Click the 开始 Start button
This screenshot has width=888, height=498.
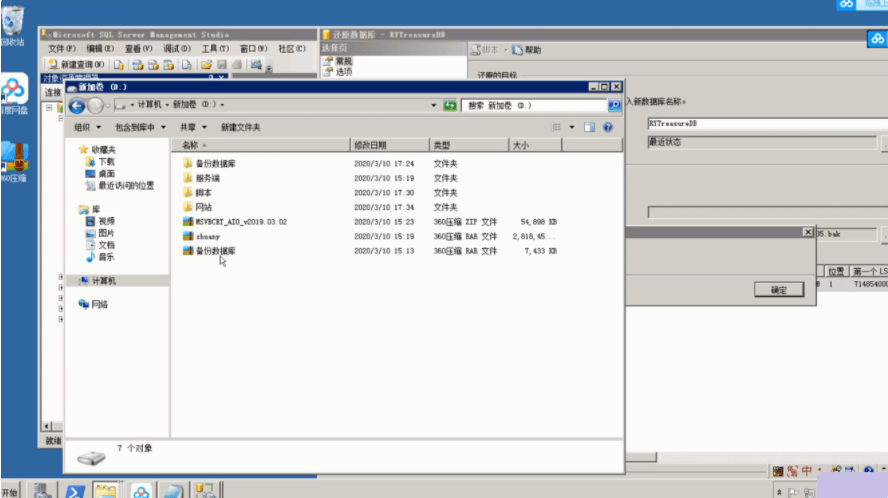point(10,492)
